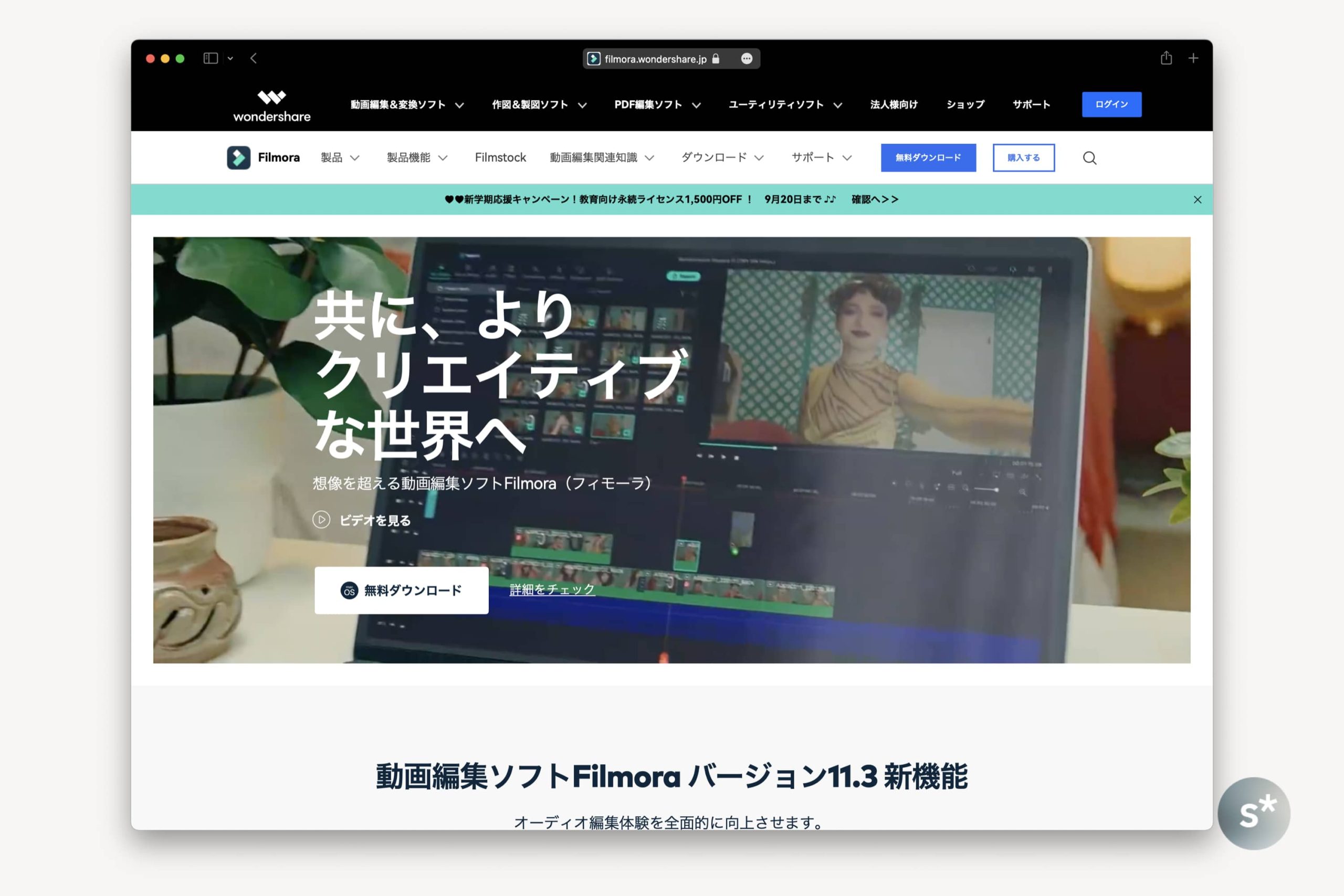Click subtitle 想像を超える動画編集ソフトFilmora
The height and width of the screenshot is (896, 1344).
pyautogui.click(x=483, y=483)
